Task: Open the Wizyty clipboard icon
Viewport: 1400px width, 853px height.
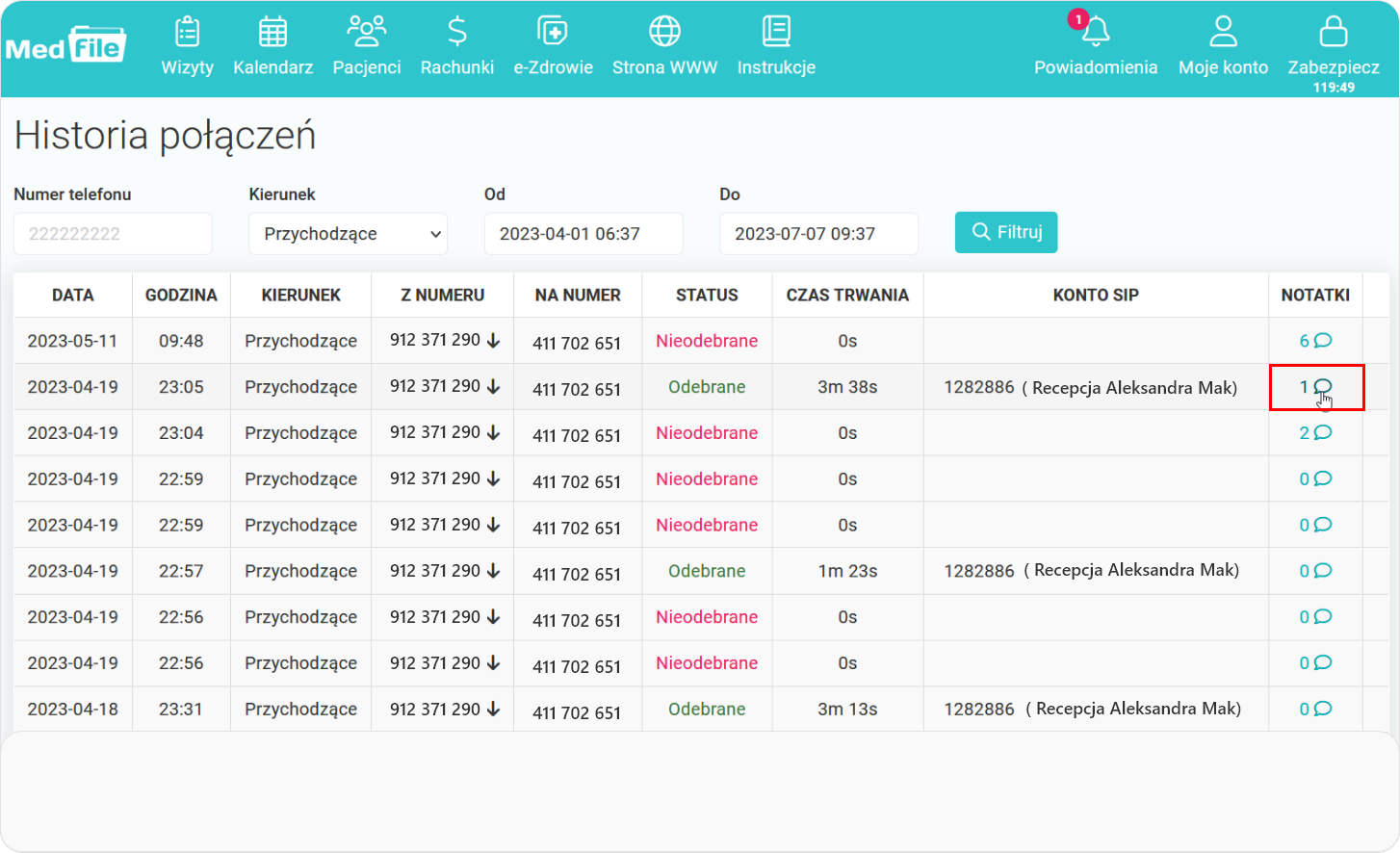Action: [187, 32]
